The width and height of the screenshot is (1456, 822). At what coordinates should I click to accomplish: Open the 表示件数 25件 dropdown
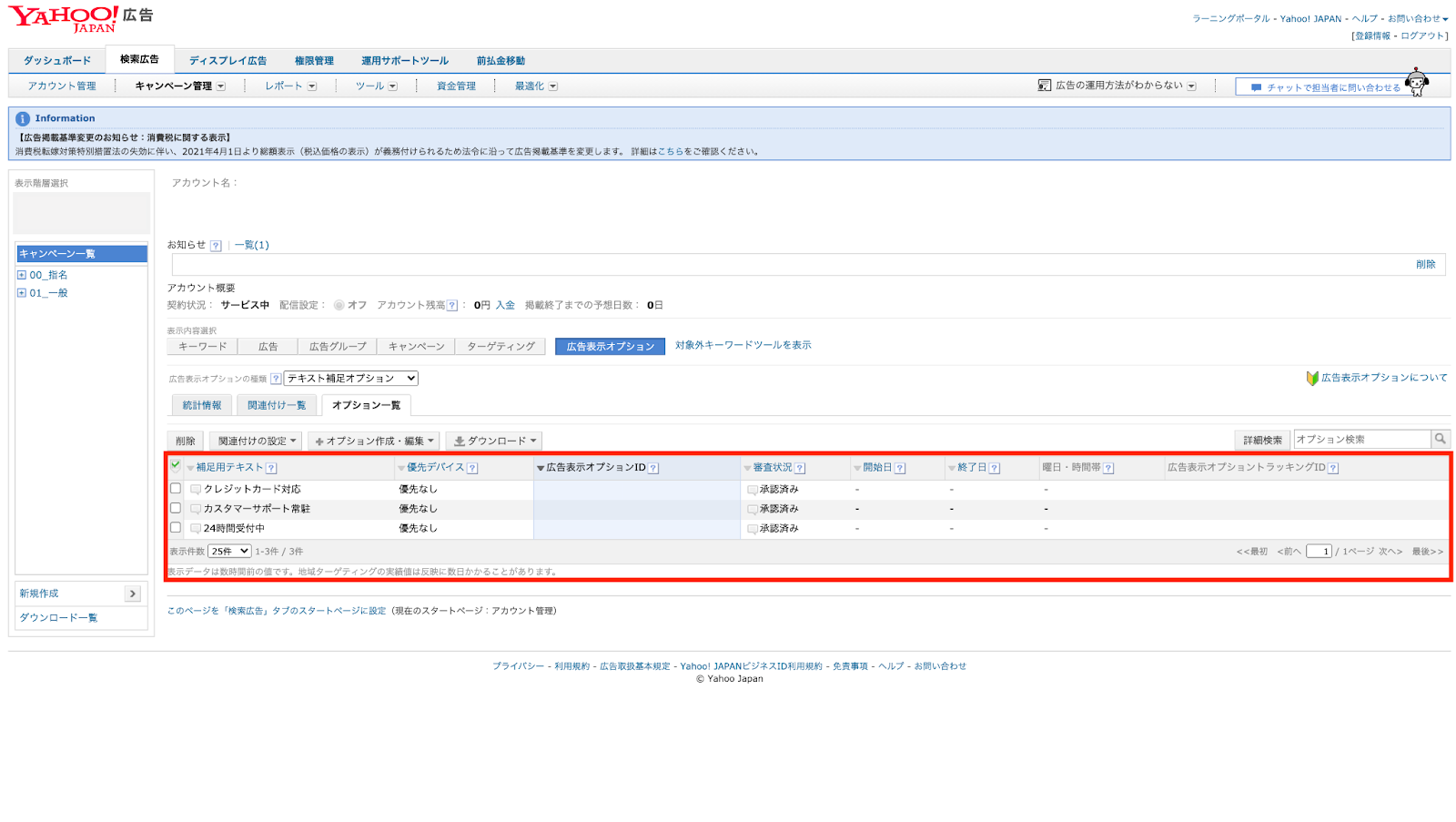tap(229, 552)
